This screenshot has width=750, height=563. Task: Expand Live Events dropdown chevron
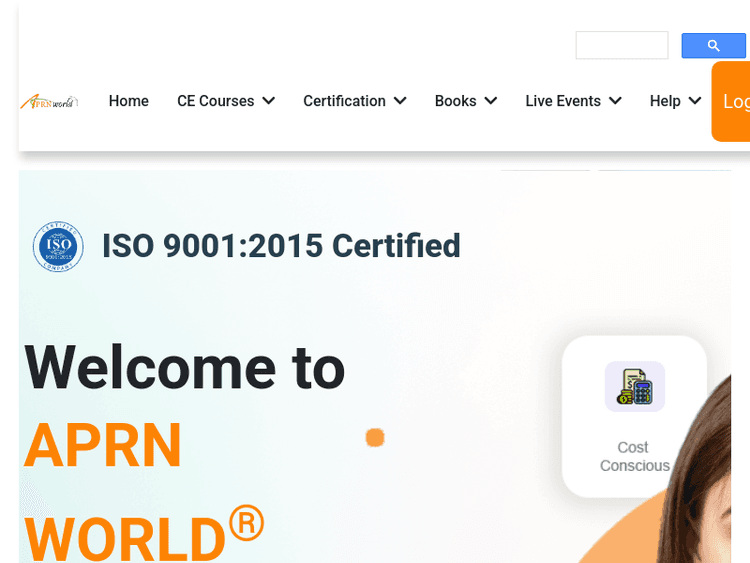tap(616, 101)
